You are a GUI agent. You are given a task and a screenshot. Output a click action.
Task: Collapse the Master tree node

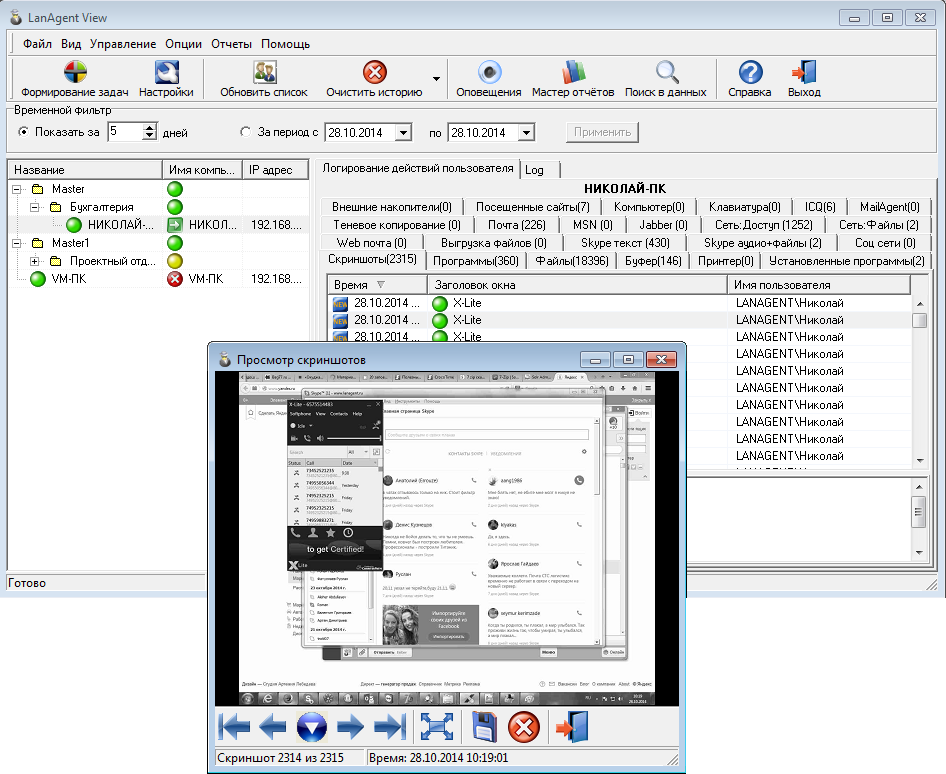[x=18, y=189]
